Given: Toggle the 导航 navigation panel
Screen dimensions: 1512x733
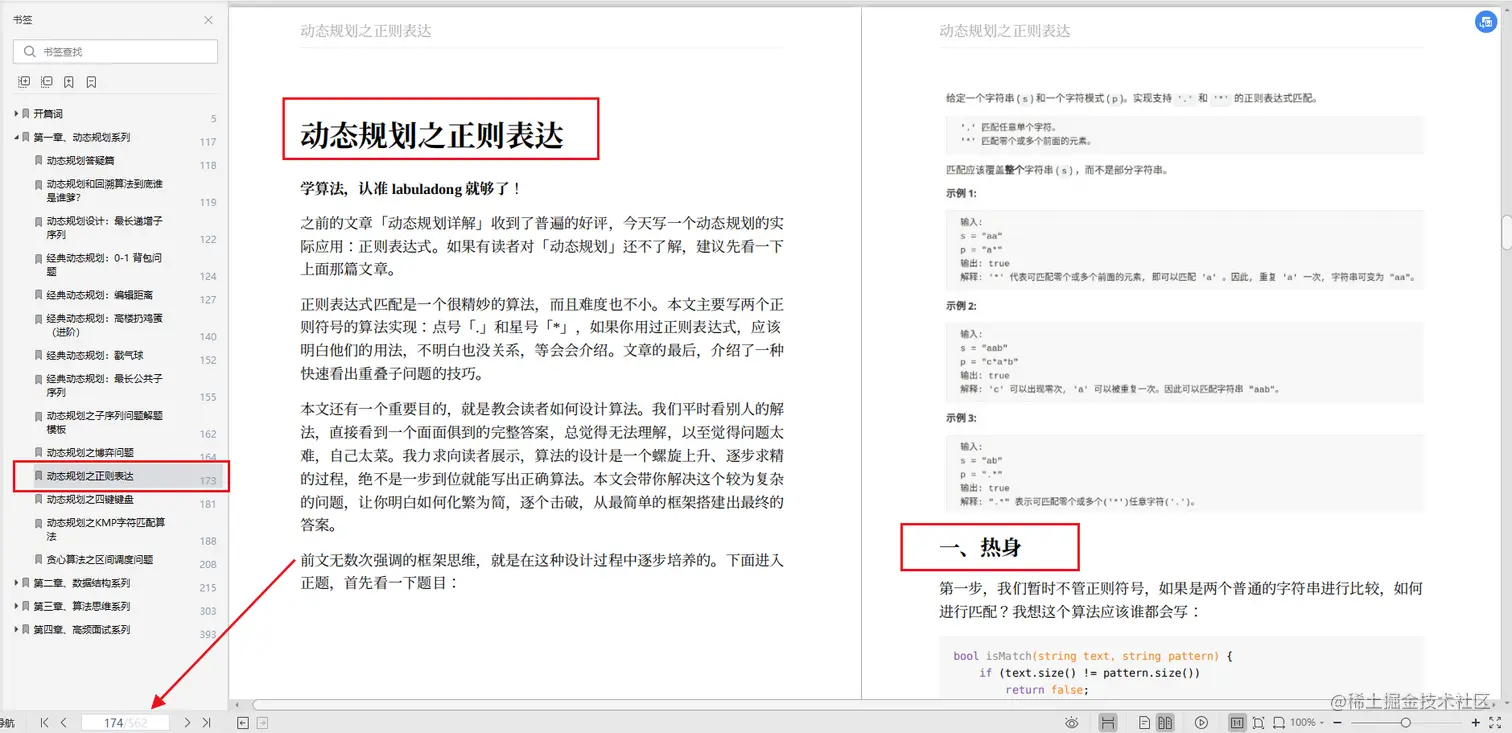Looking at the screenshot, I should coord(9,722).
